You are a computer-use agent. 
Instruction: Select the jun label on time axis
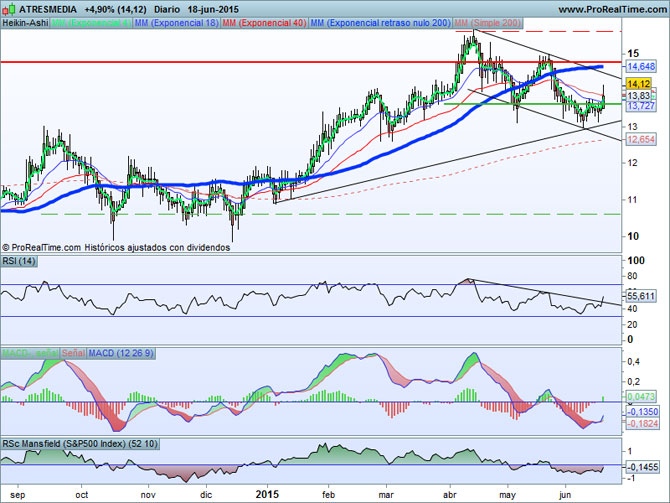565,495
